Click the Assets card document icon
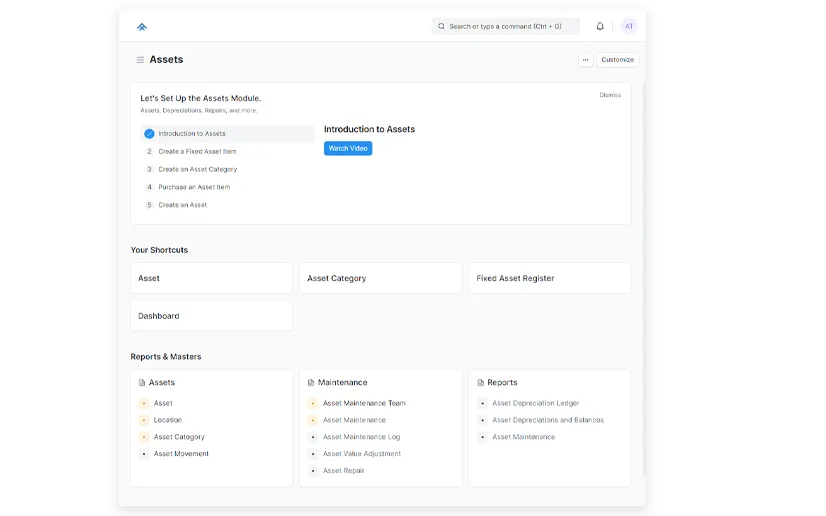The image size is (826, 516). click(142, 383)
